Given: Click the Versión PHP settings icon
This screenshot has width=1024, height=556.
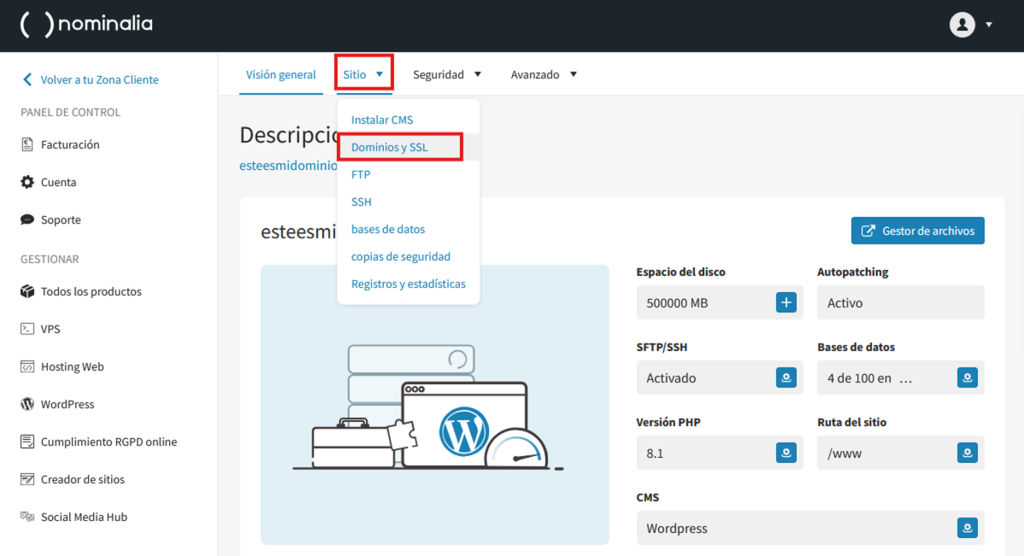Looking at the screenshot, I should [786, 453].
